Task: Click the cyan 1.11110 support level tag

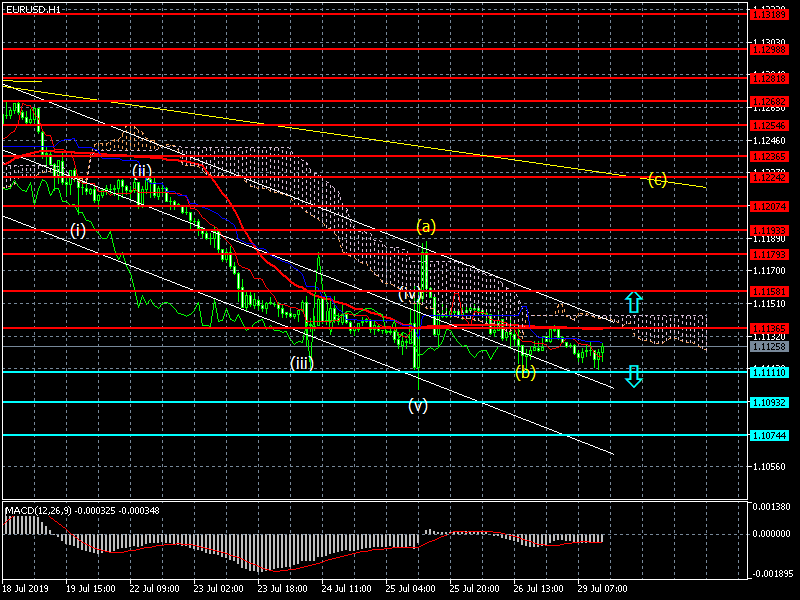Action: pos(769,373)
